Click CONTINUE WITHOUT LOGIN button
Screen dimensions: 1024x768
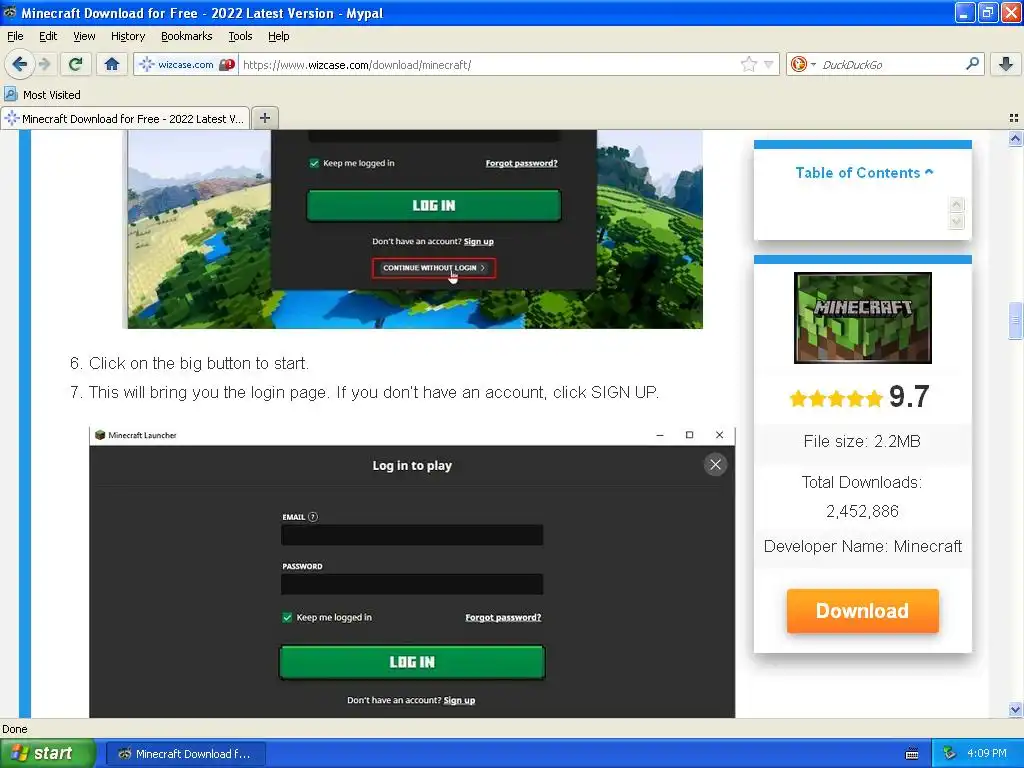pos(434,268)
